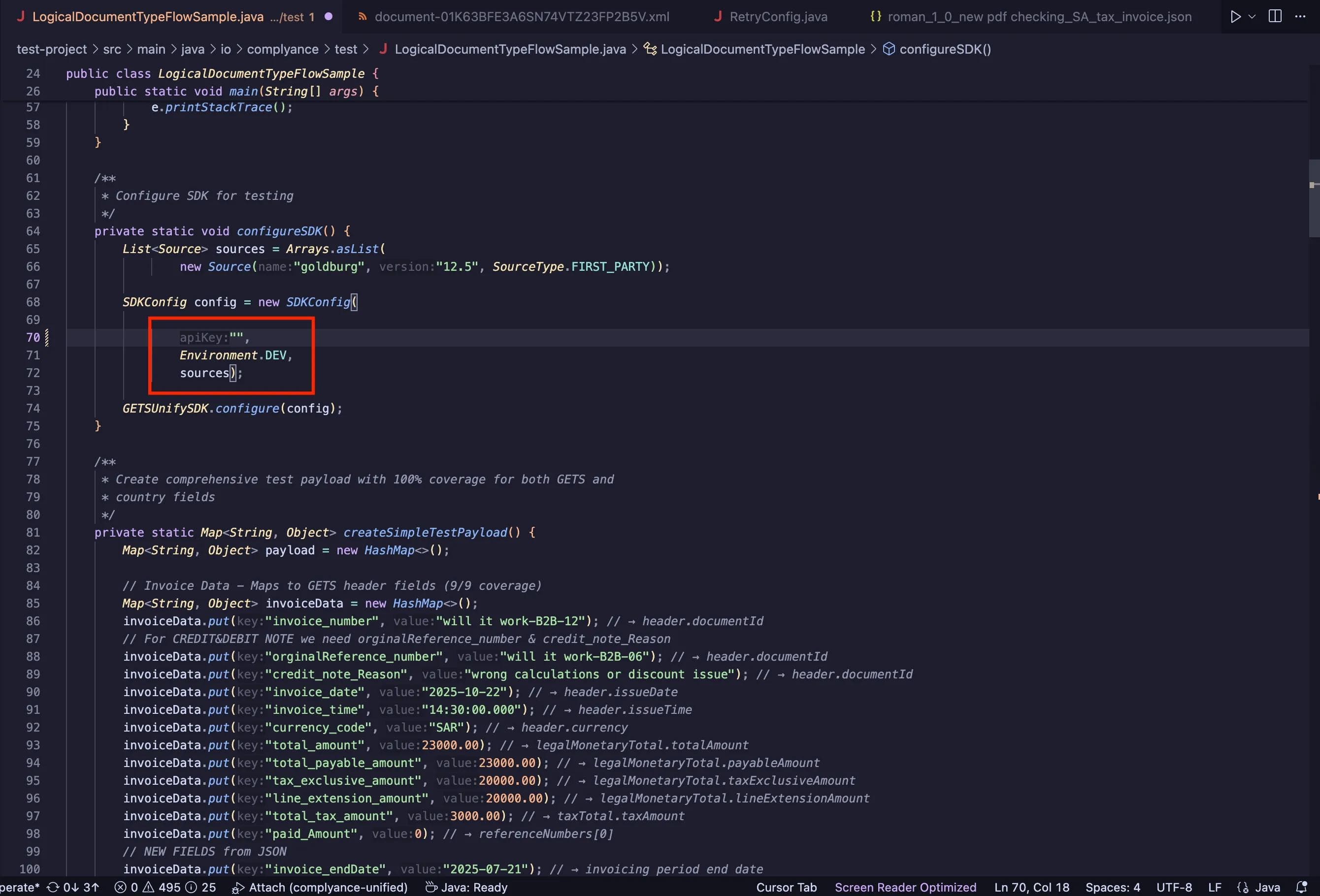The height and width of the screenshot is (896, 1320).
Task: Click Attach (complyance-unified) in the status bar
Action: tap(320, 887)
